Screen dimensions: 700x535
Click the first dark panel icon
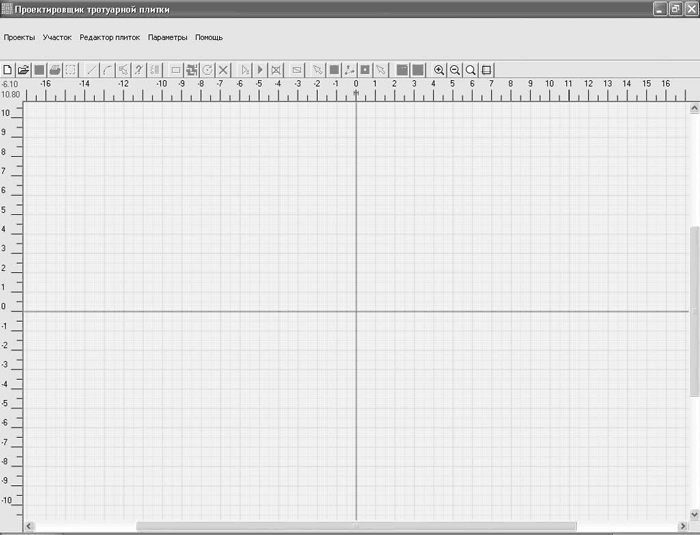402,70
